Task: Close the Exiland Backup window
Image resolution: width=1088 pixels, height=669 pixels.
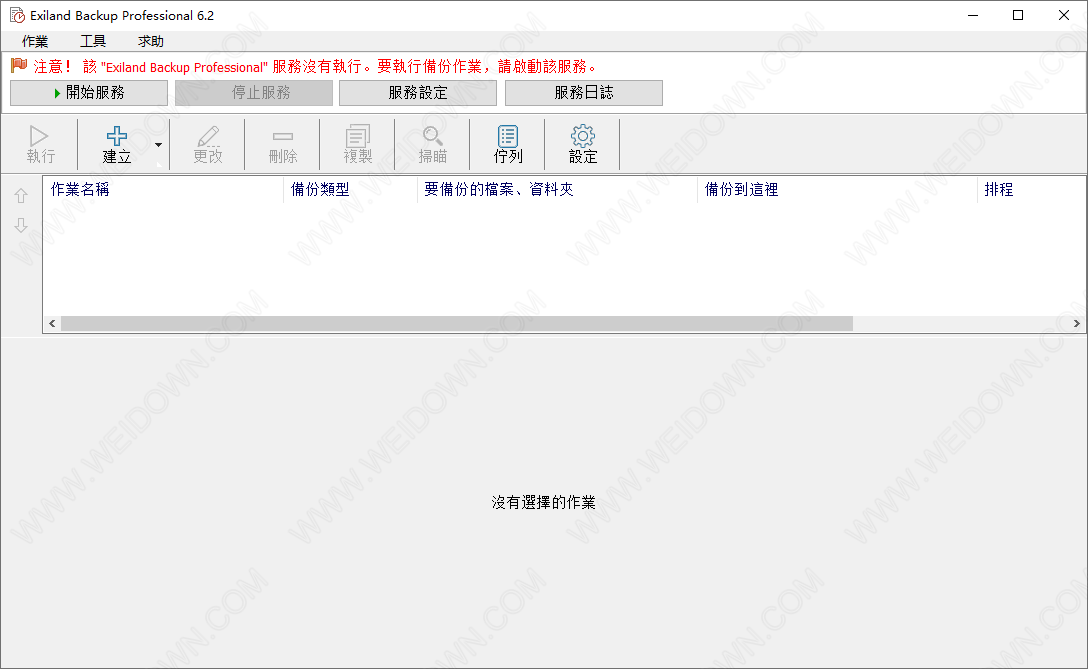Action: 1064,15
